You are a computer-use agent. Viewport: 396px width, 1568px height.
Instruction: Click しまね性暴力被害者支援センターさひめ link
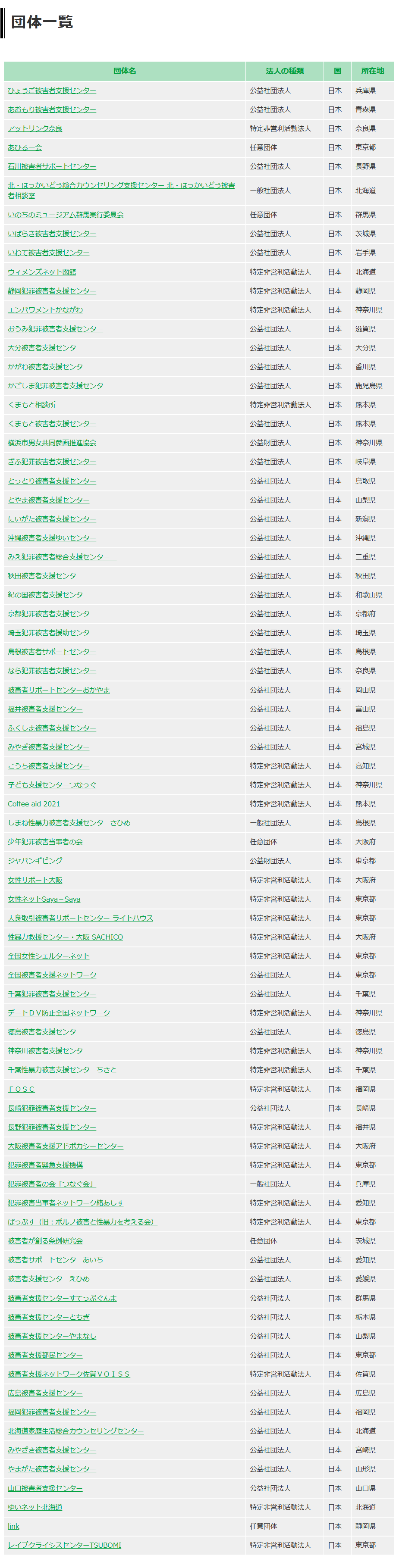pyautogui.click(x=69, y=822)
